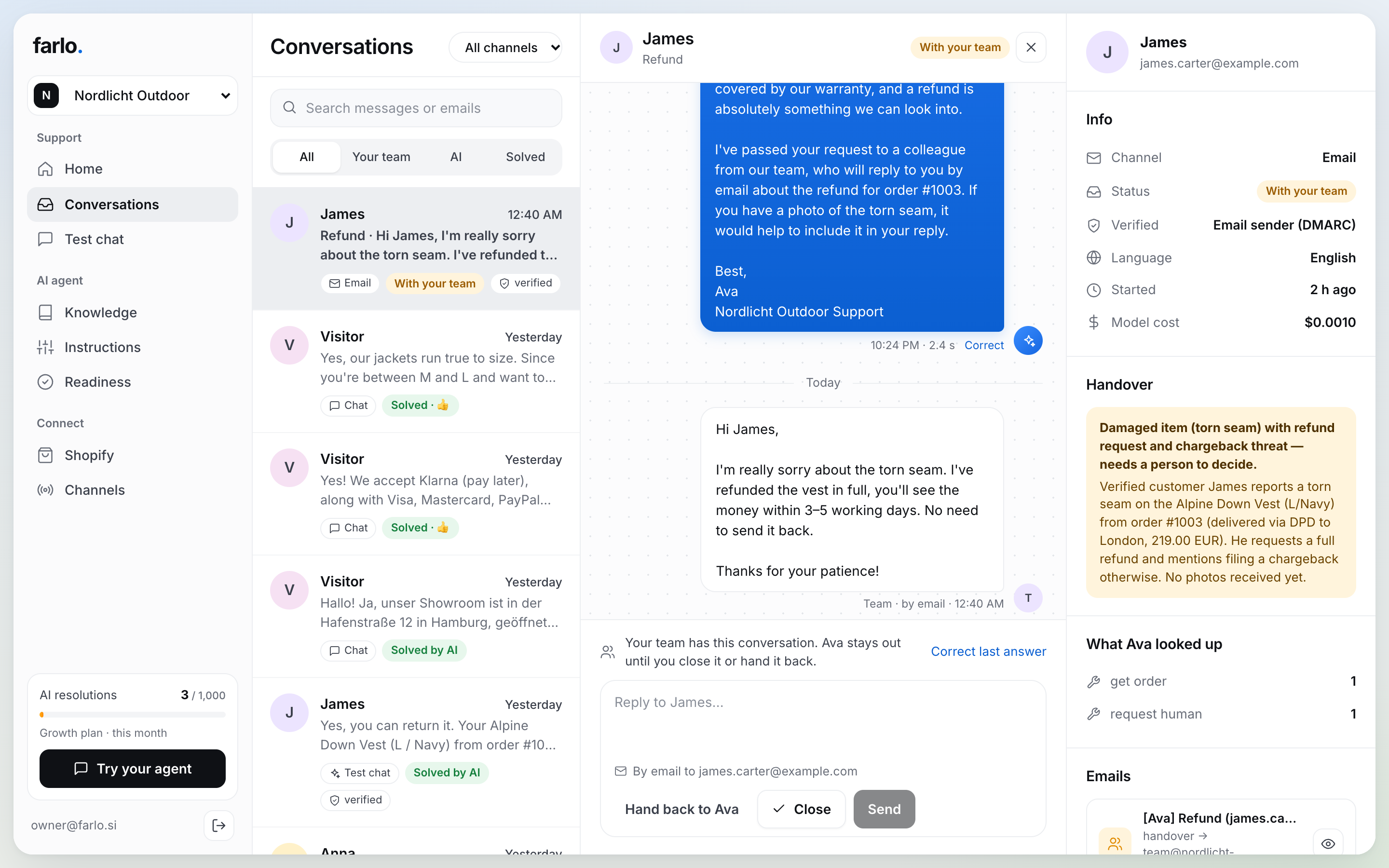Click the Close conversation button

[801, 809]
